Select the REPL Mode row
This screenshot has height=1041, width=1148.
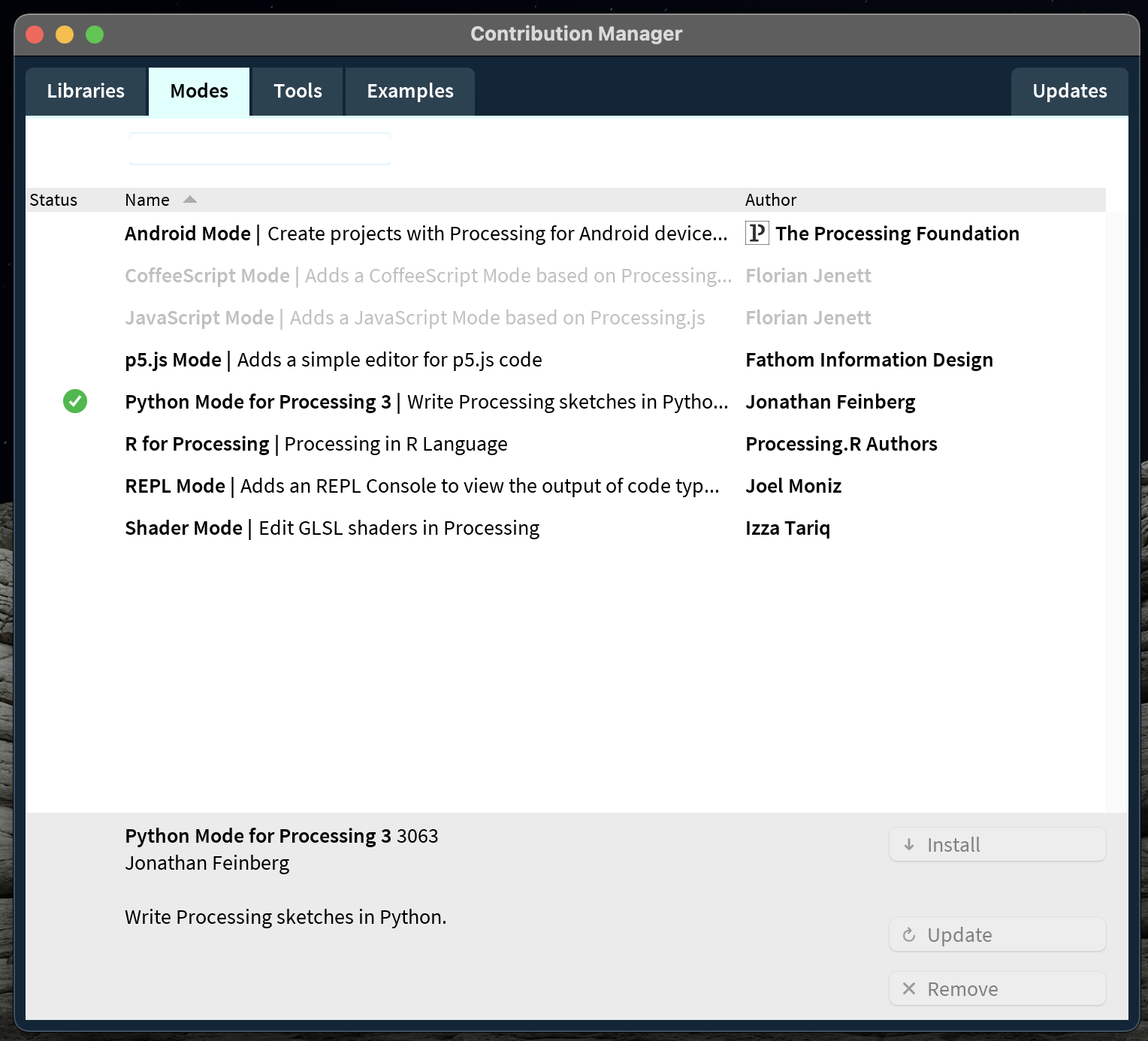(x=421, y=486)
